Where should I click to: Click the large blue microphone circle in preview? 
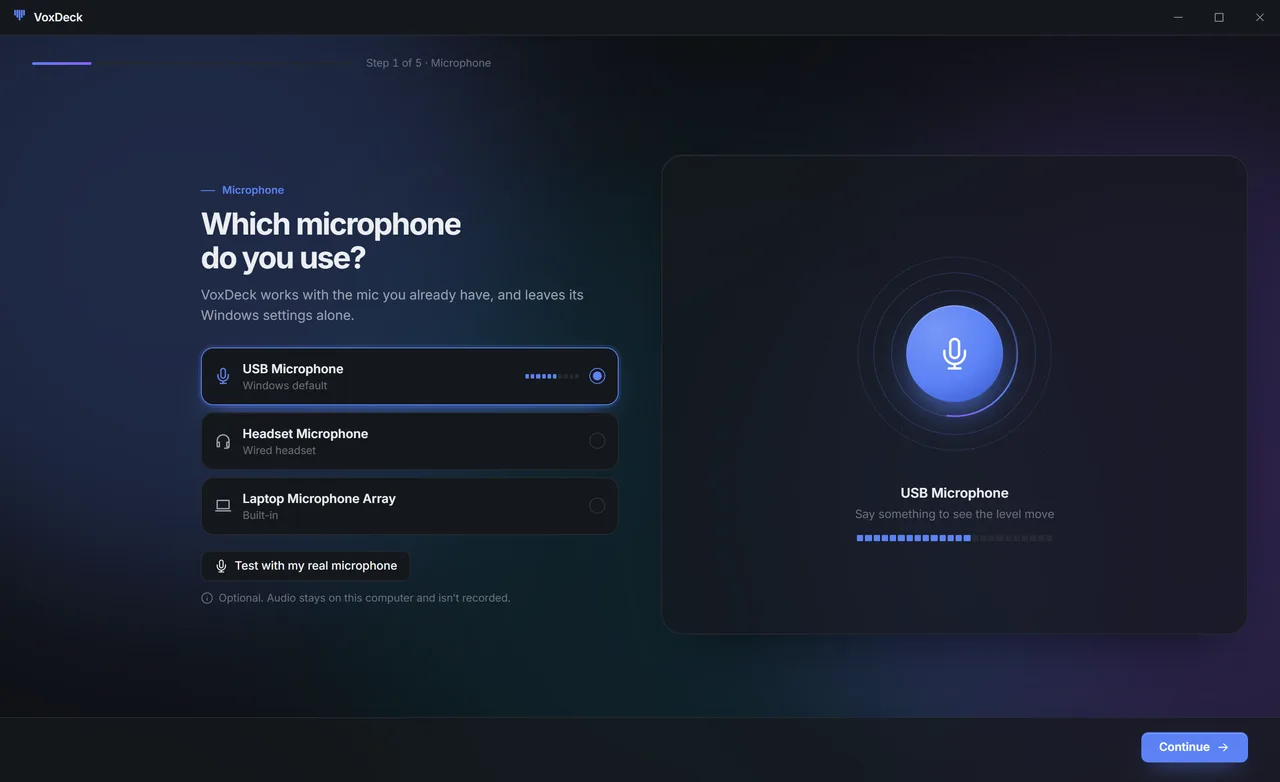coord(954,353)
